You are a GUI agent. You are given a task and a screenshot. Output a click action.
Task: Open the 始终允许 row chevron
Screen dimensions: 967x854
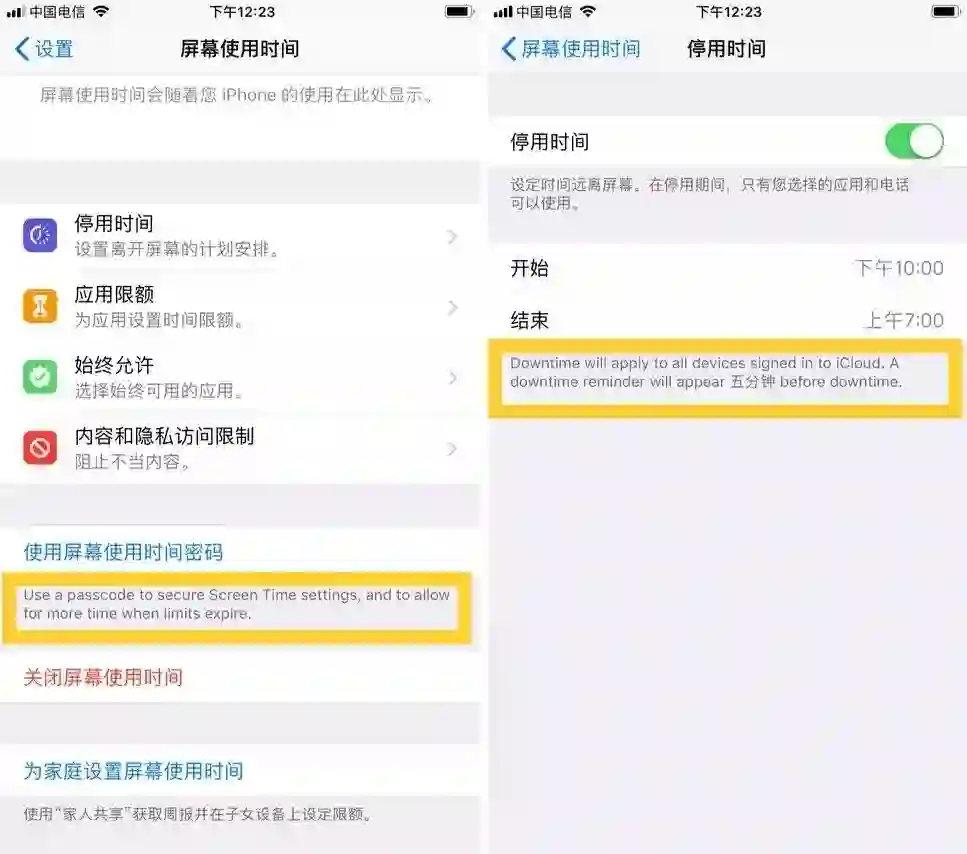[452, 378]
